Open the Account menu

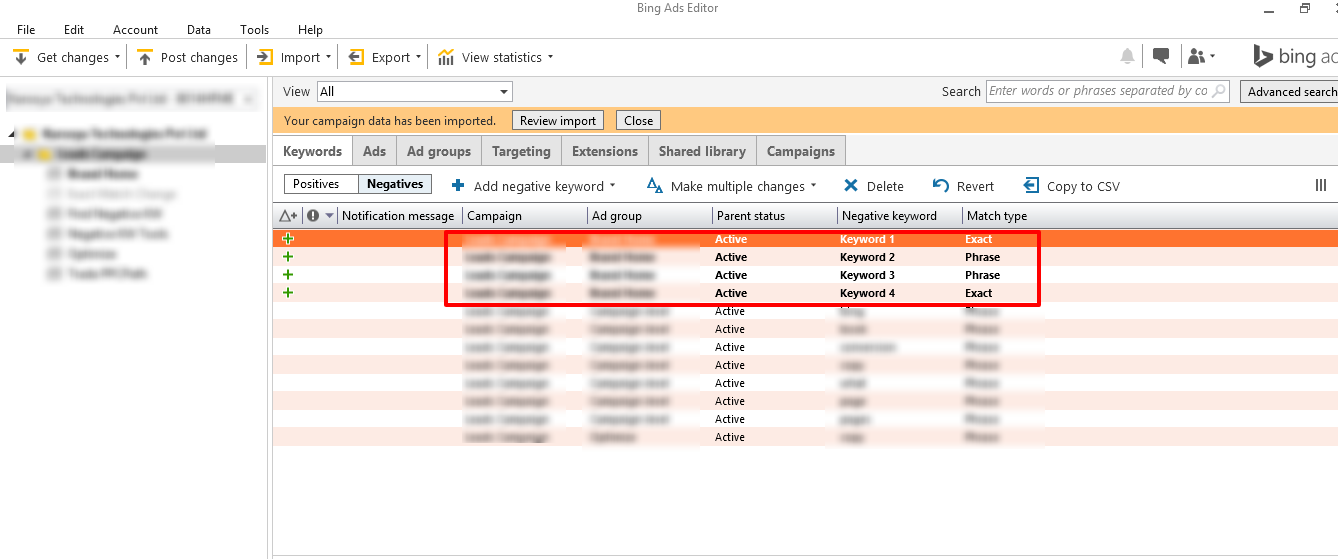click(136, 30)
